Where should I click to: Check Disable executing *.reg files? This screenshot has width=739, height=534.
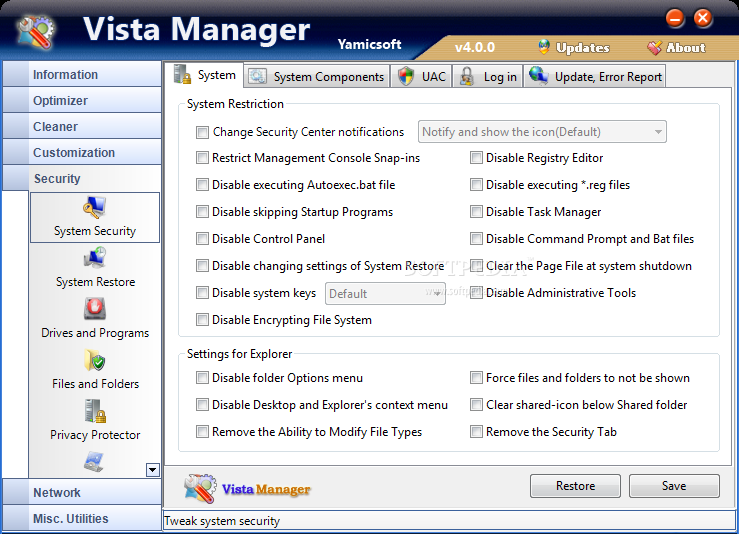476,185
